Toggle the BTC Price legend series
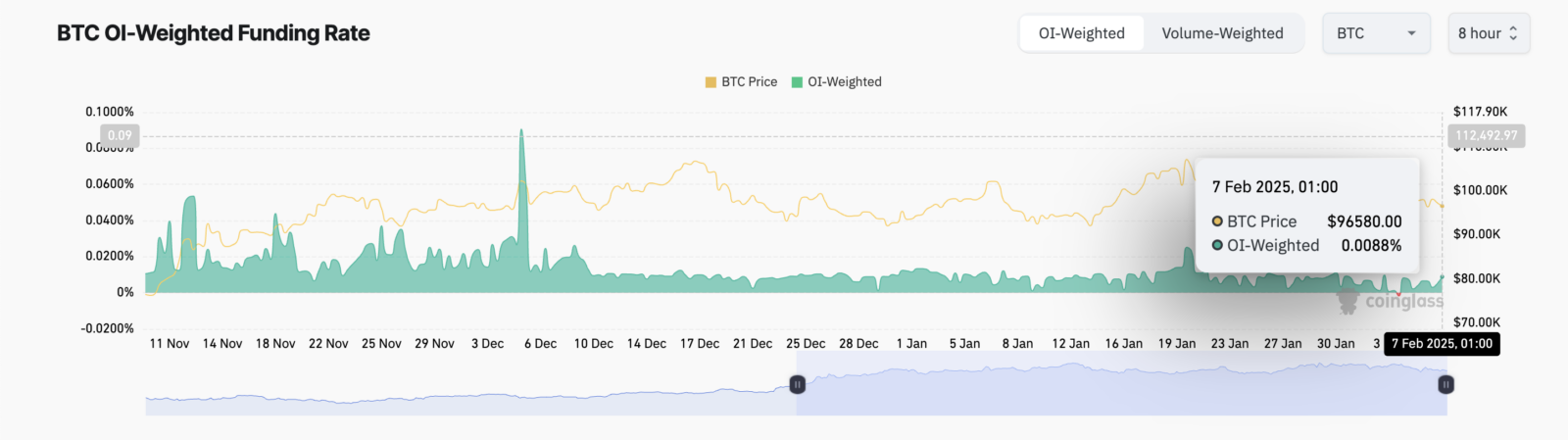The width and height of the screenshot is (1568, 440). pyautogui.click(x=741, y=82)
